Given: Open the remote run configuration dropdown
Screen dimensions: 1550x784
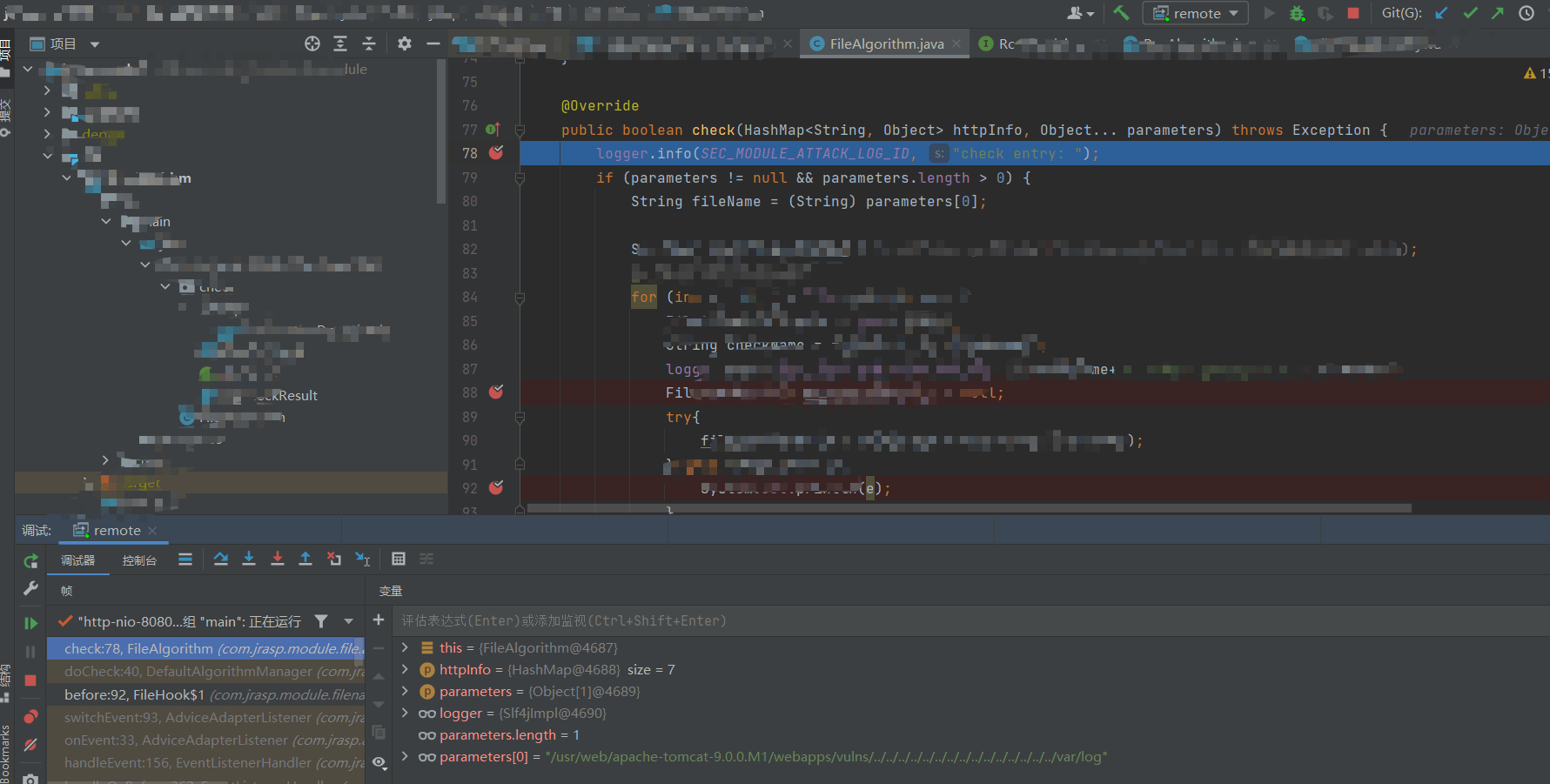Looking at the screenshot, I should coord(1195,13).
